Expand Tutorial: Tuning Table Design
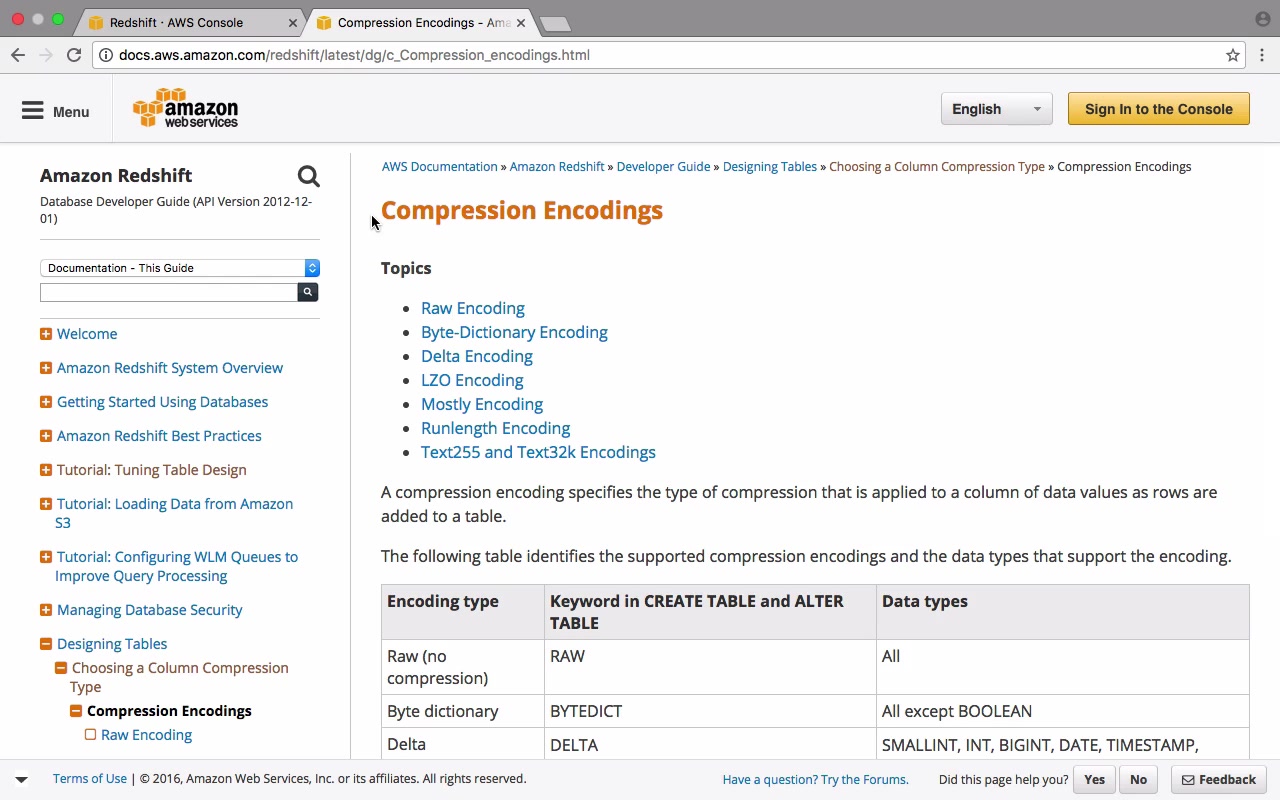This screenshot has height=800, width=1280. pos(46,470)
